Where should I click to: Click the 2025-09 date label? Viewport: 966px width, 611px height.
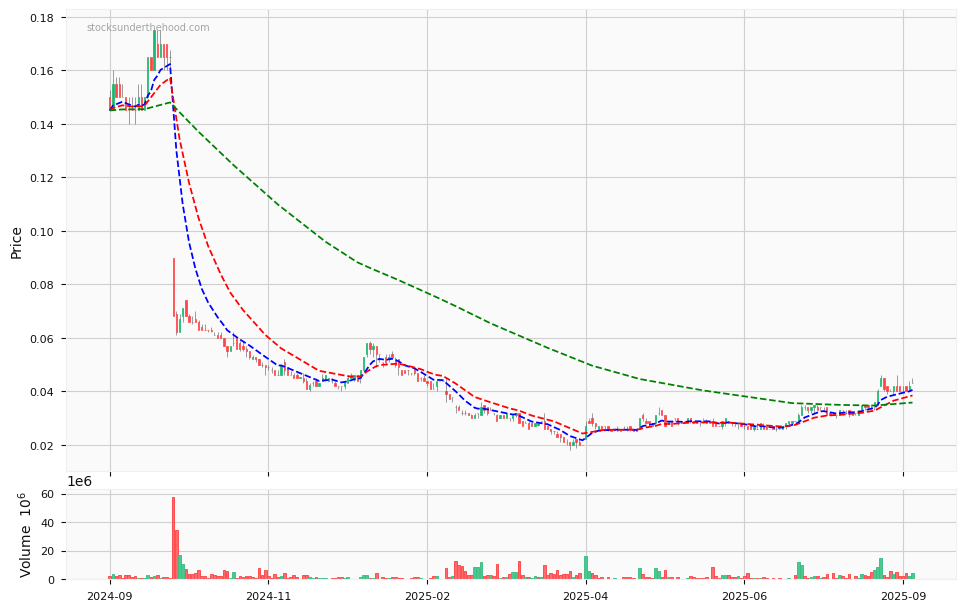pos(903,596)
